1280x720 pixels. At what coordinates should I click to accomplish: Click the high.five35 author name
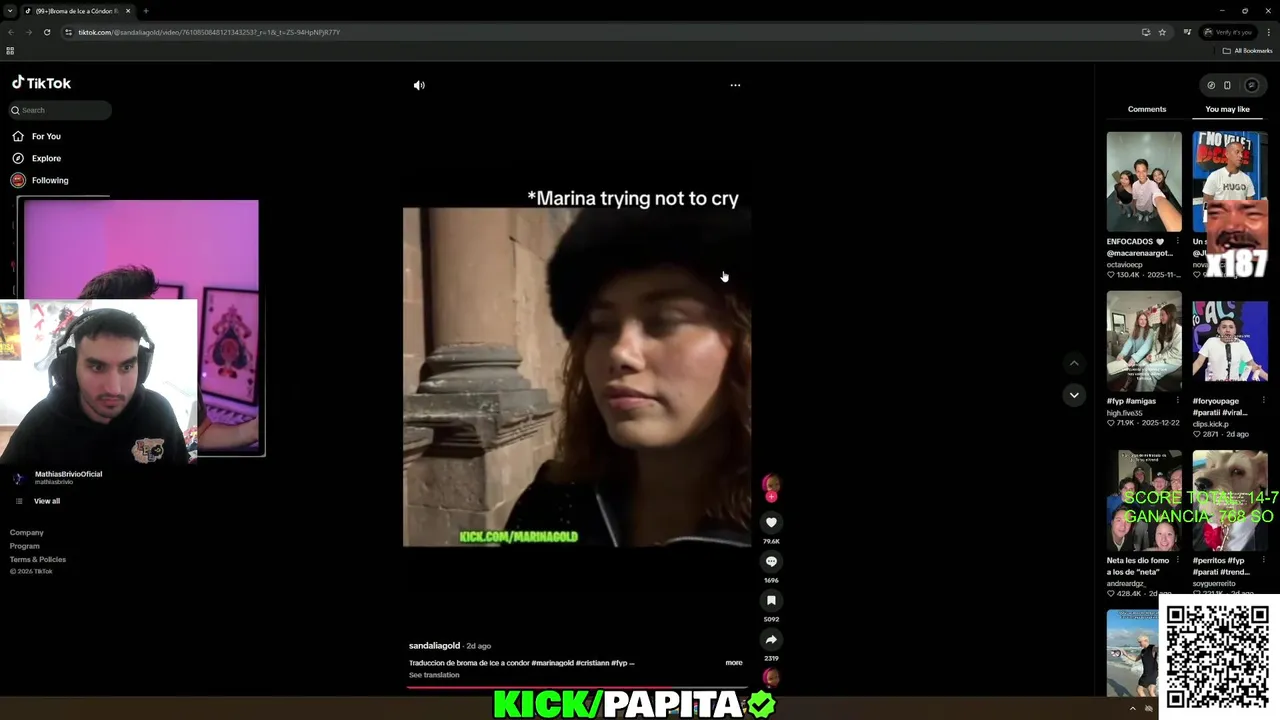(x=1125, y=412)
